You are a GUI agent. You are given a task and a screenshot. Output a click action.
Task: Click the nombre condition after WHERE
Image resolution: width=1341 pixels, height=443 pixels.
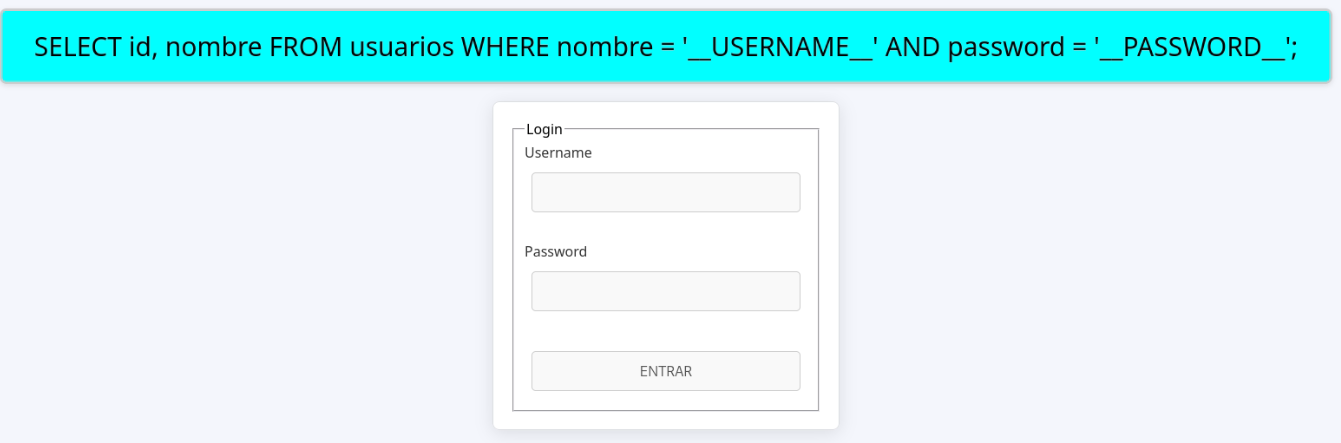point(598,47)
